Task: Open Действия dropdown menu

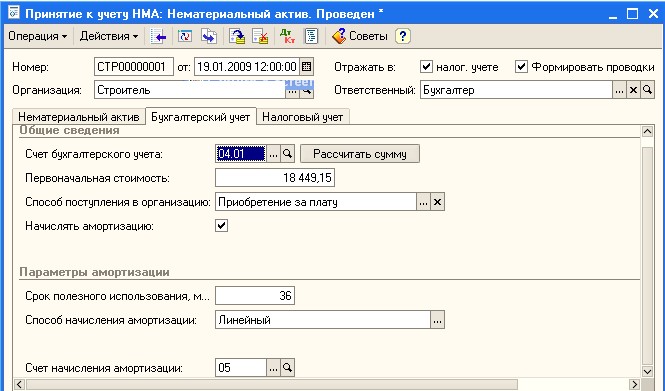Action: click(x=109, y=36)
